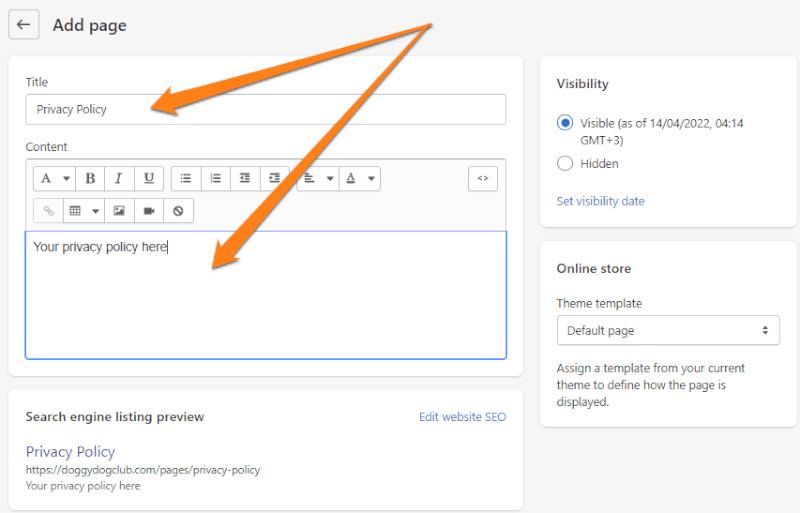This screenshot has width=800, height=513.
Task: Click the clear formatting icon
Action: (x=178, y=210)
